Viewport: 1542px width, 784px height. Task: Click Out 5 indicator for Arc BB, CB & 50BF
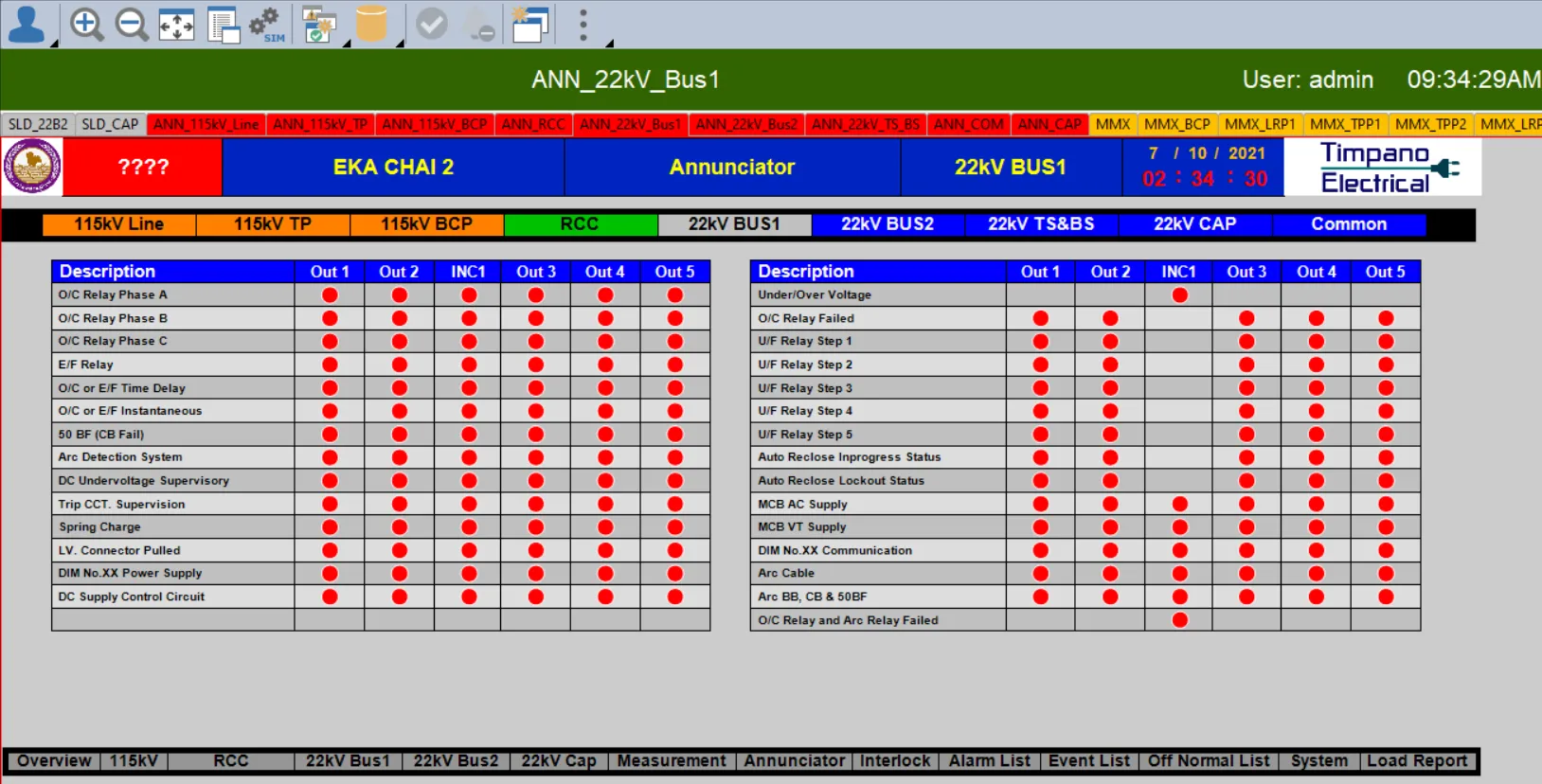pyautogui.click(x=1386, y=597)
